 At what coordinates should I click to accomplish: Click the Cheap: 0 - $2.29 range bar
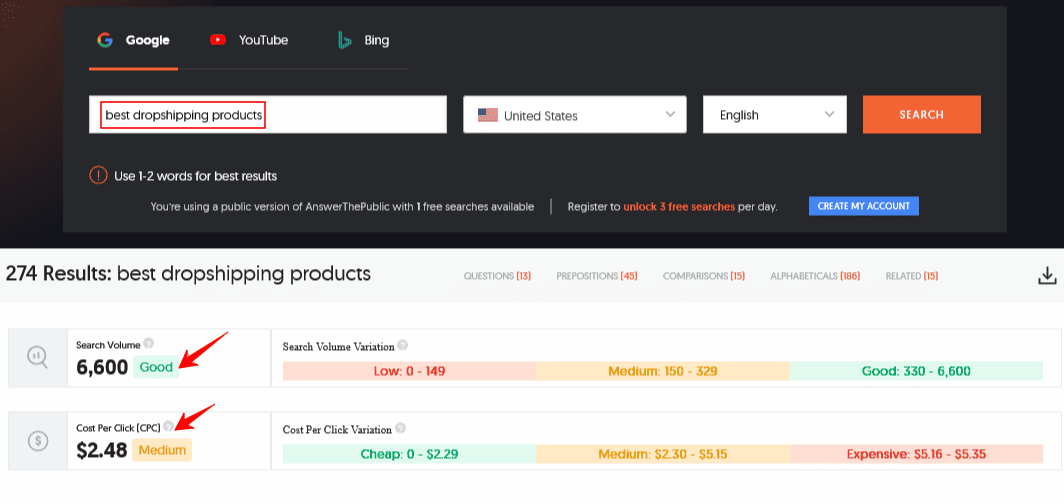tap(409, 454)
